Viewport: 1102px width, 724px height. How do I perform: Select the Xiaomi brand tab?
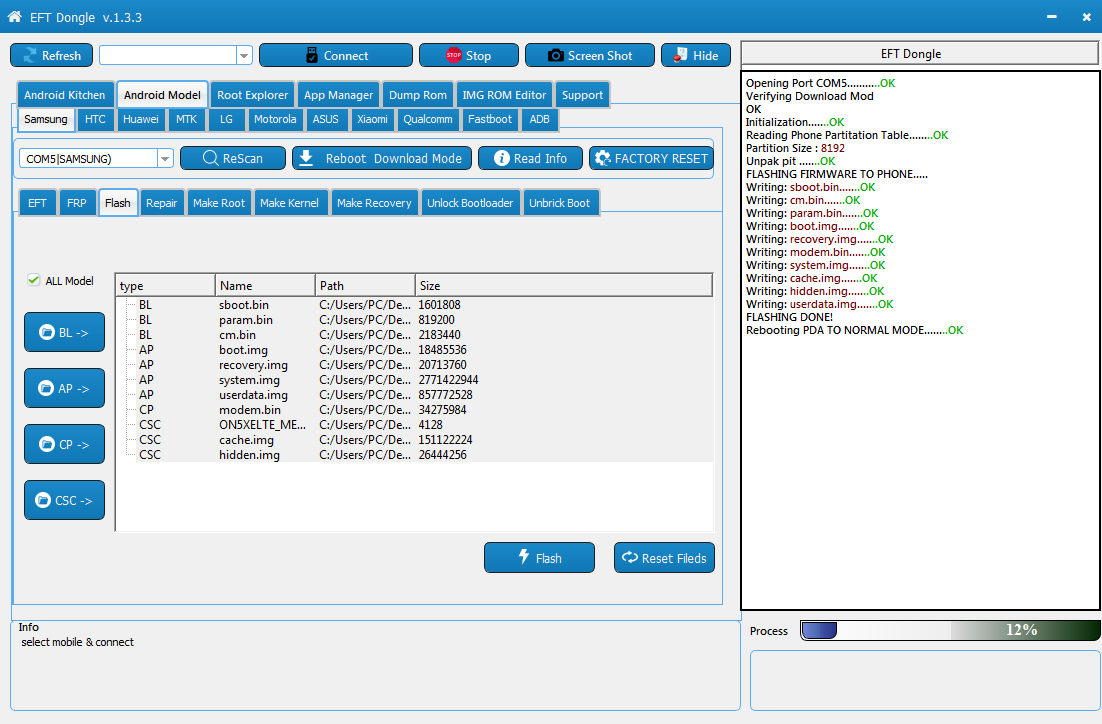pos(372,119)
